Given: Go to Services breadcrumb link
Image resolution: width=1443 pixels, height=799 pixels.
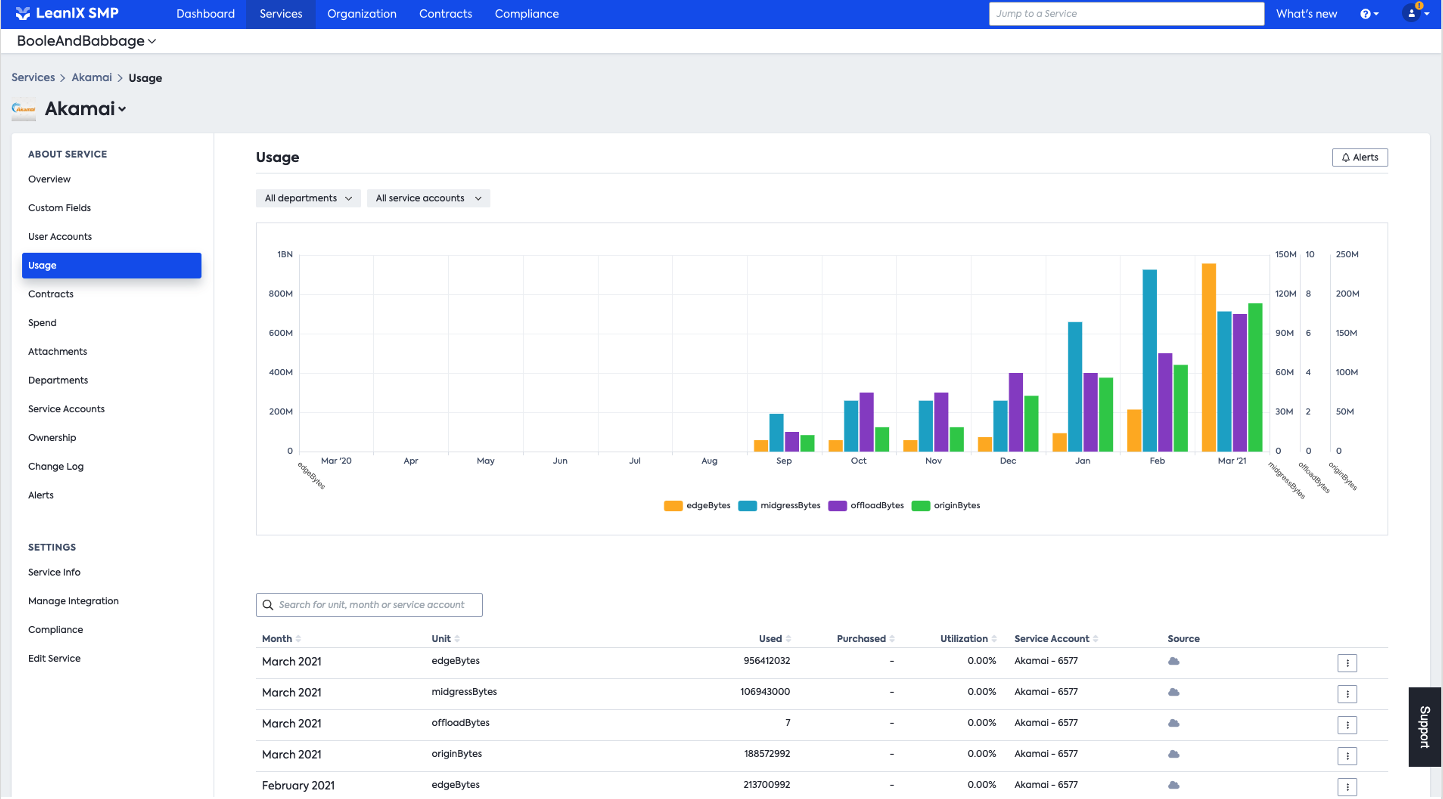Looking at the screenshot, I should coord(33,77).
